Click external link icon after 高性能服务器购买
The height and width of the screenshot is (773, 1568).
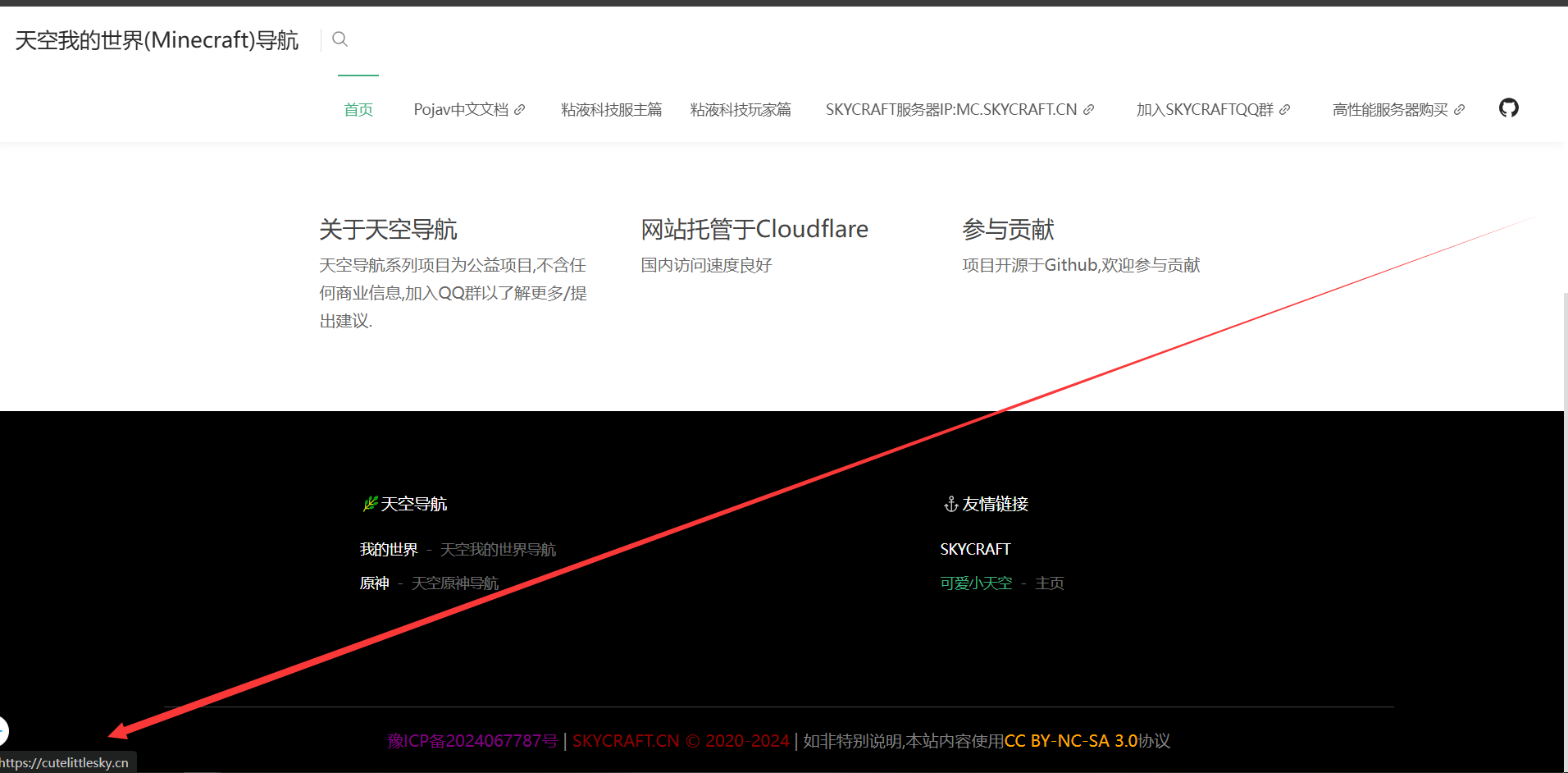tap(1459, 110)
